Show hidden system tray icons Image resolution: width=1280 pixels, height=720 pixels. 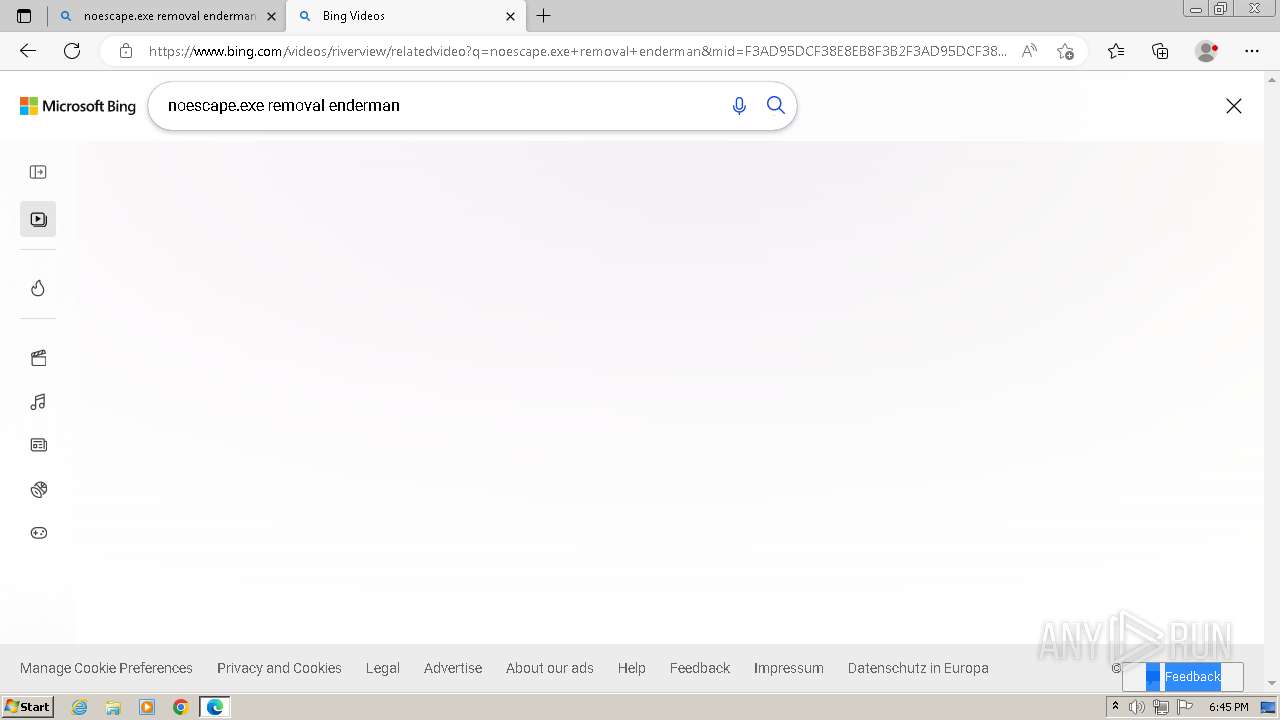click(1115, 707)
